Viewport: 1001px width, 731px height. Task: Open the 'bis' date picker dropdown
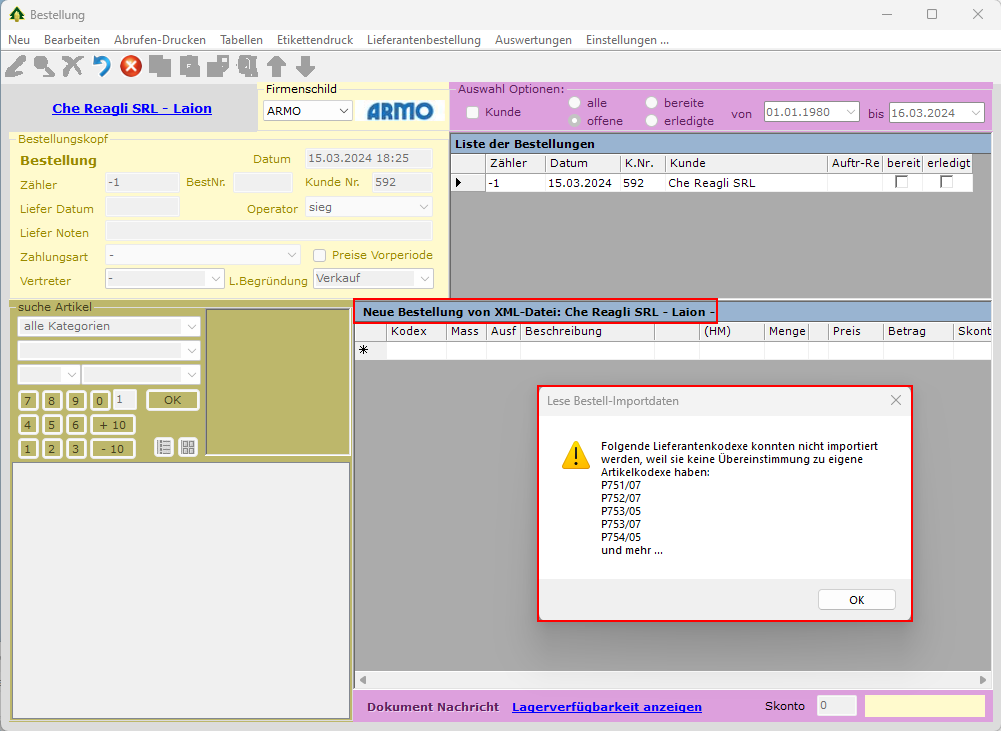click(x=976, y=113)
